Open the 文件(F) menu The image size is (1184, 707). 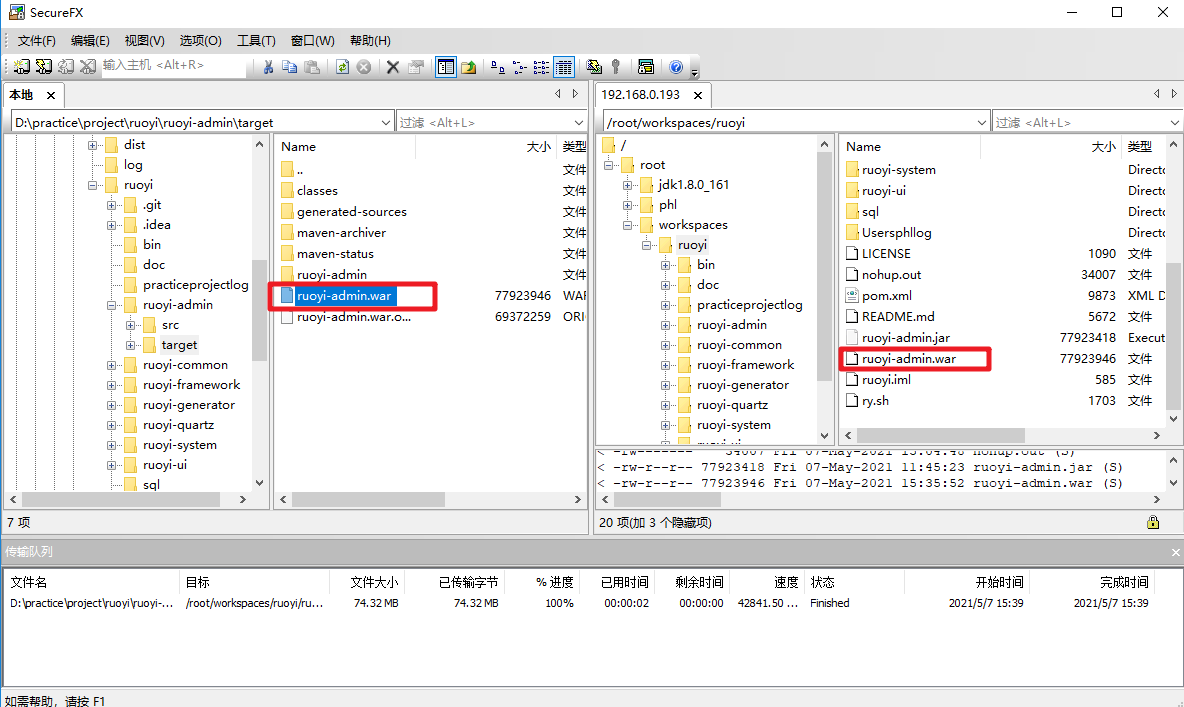click(x=36, y=41)
